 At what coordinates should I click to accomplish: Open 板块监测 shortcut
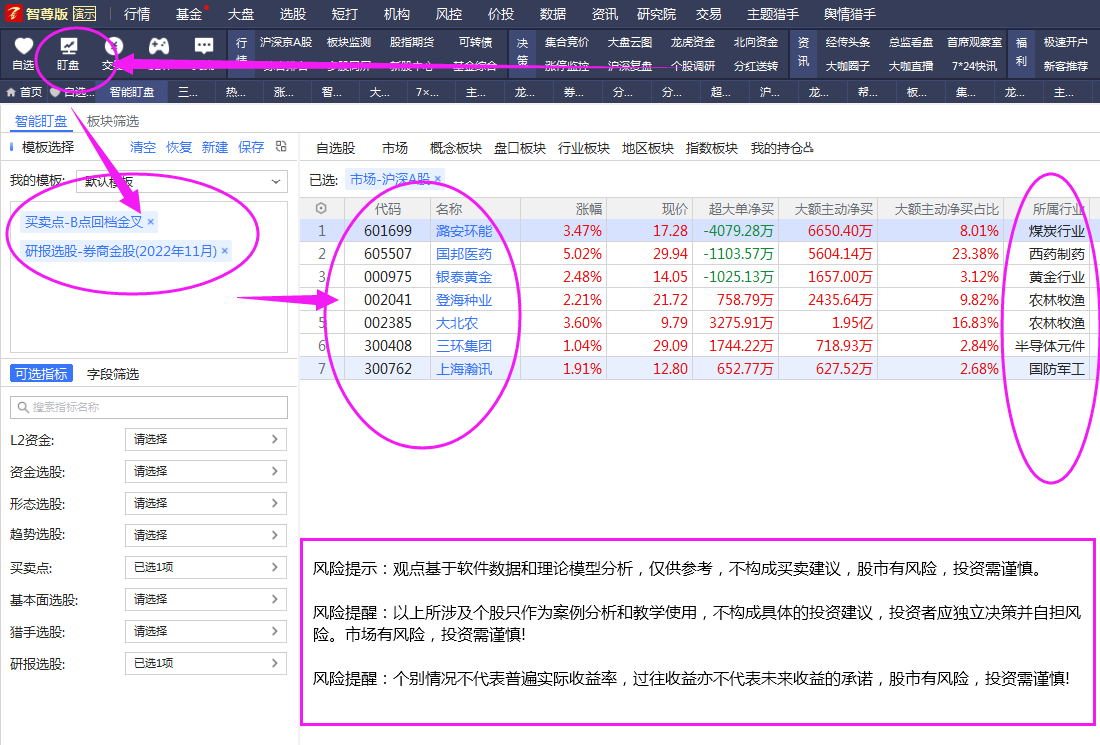click(x=349, y=42)
